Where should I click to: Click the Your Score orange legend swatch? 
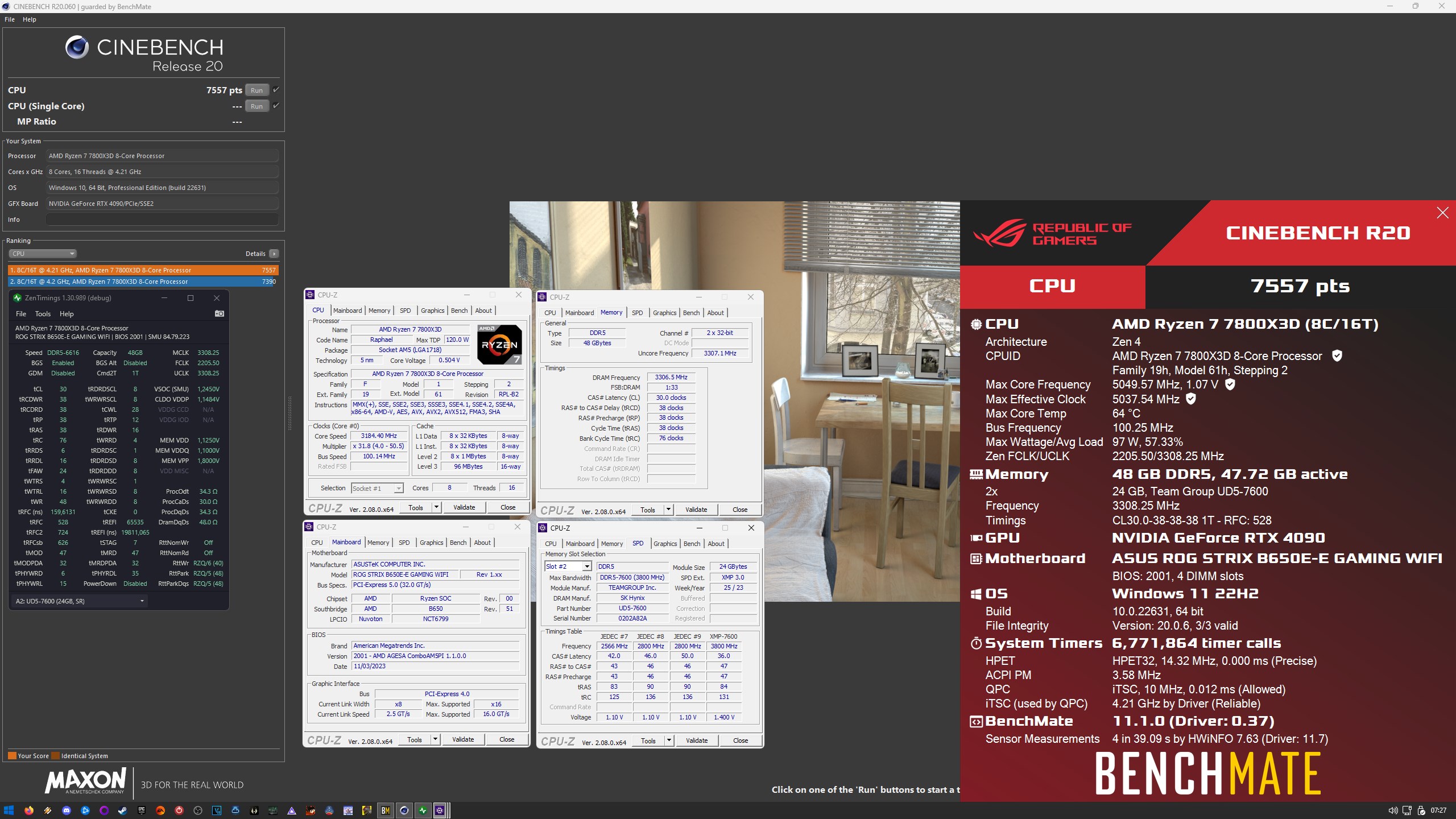click(x=12, y=756)
